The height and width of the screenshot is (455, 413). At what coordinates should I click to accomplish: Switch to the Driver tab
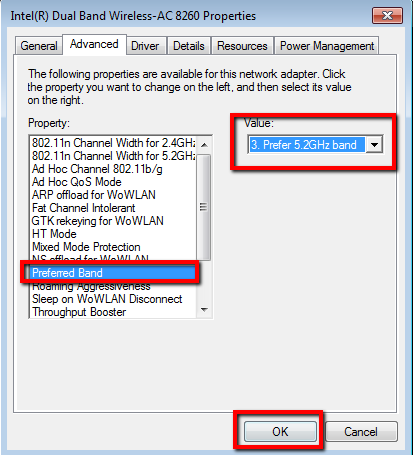pos(145,46)
